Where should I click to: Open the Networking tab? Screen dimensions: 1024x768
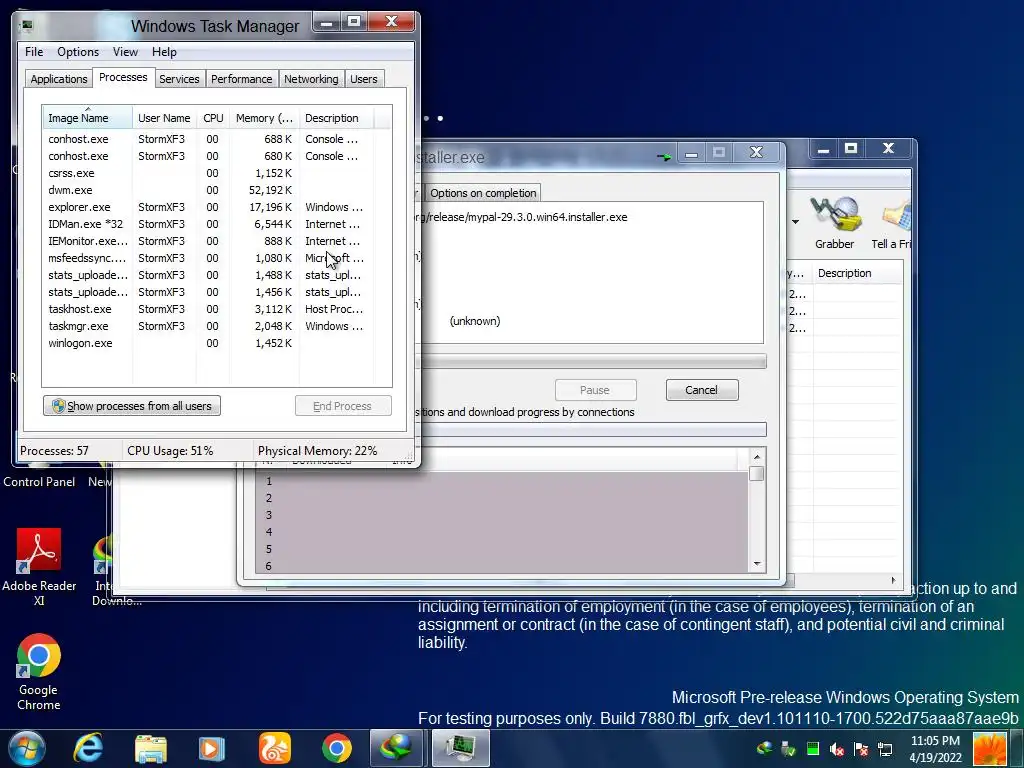pos(311,79)
